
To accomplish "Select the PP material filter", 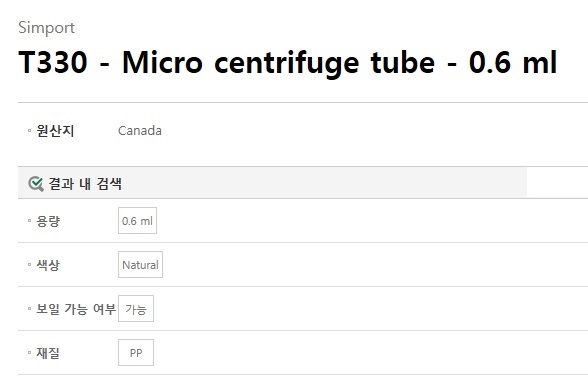I will click(x=136, y=353).
